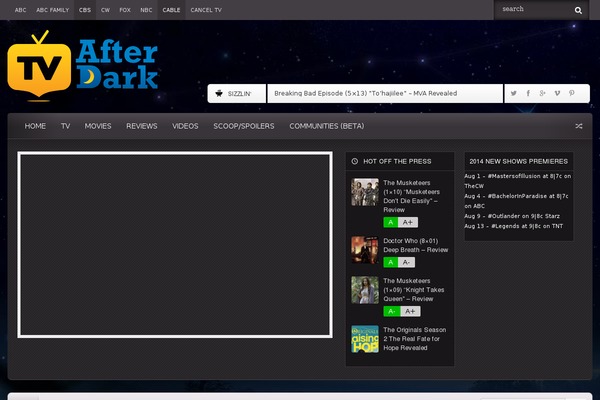Open the Cable menu item

click(171, 10)
